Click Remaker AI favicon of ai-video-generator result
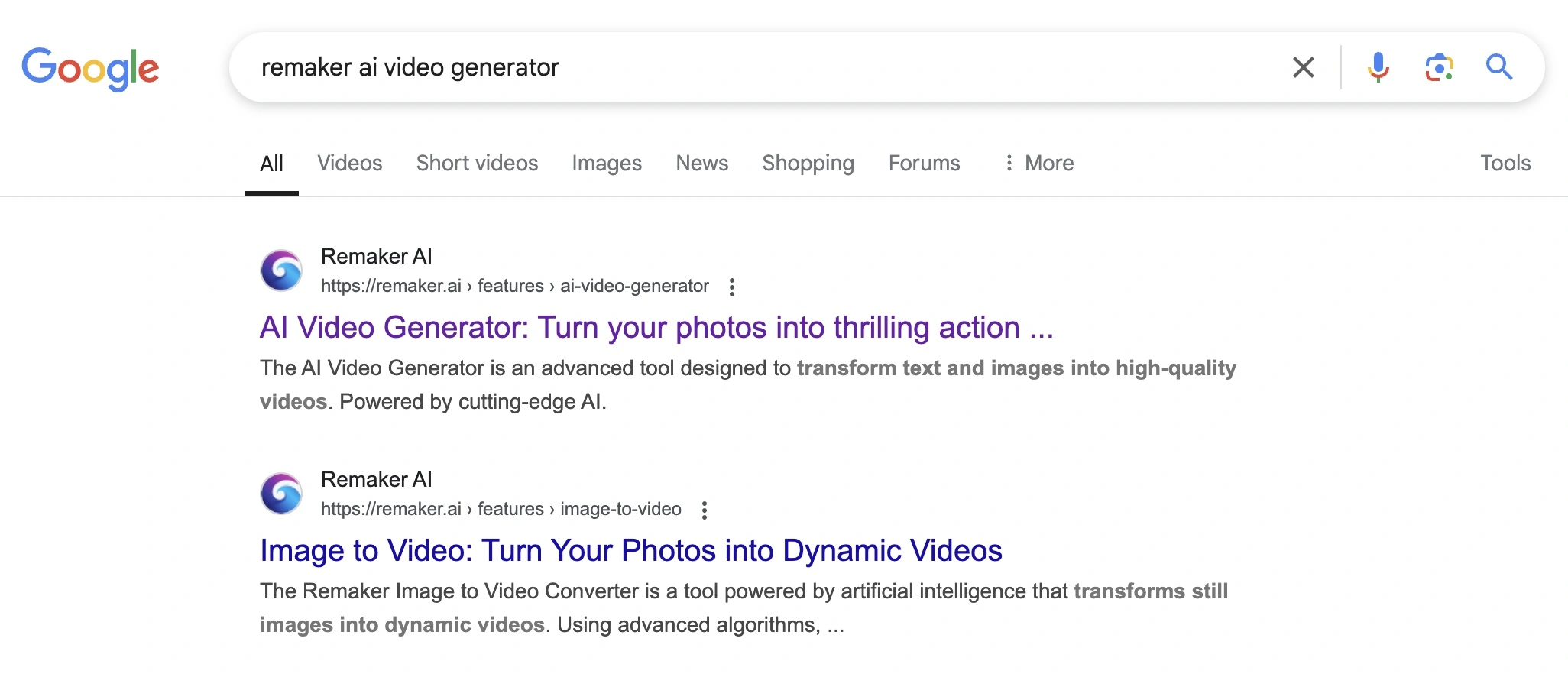The width and height of the screenshot is (1568, 674). (x=281, y=271)
